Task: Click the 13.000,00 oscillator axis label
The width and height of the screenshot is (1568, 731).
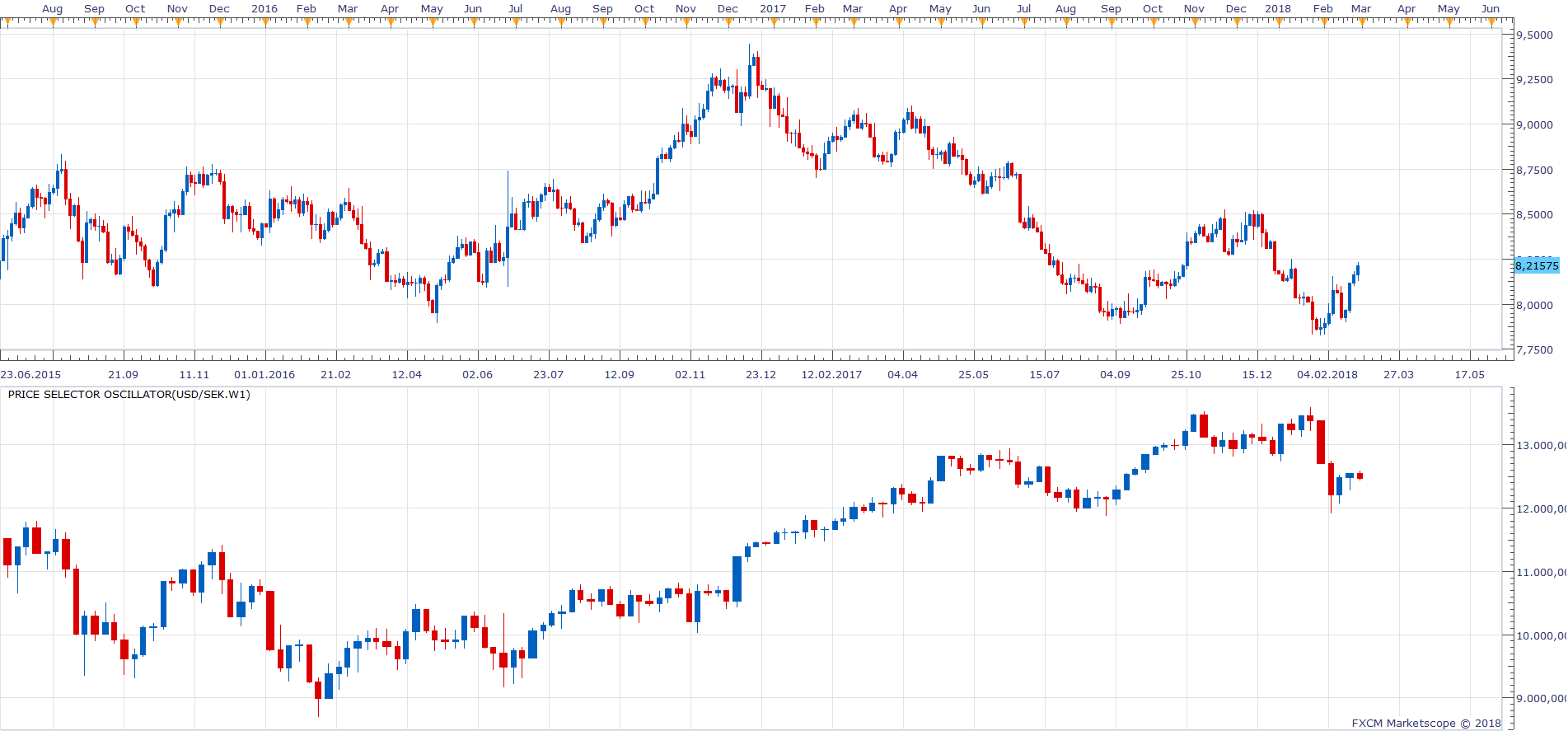Action: 1542,446
